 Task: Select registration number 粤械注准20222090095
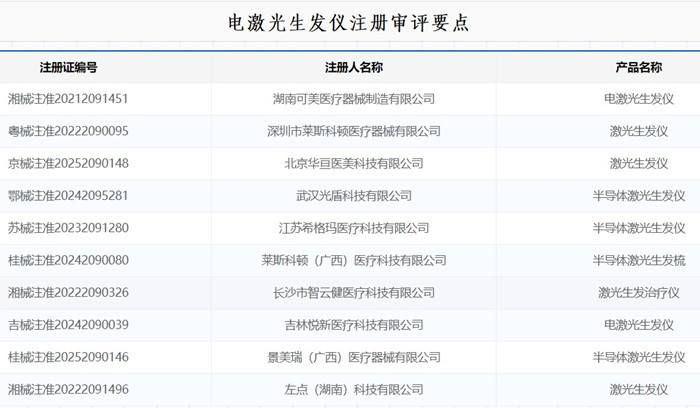coord(68,131)
